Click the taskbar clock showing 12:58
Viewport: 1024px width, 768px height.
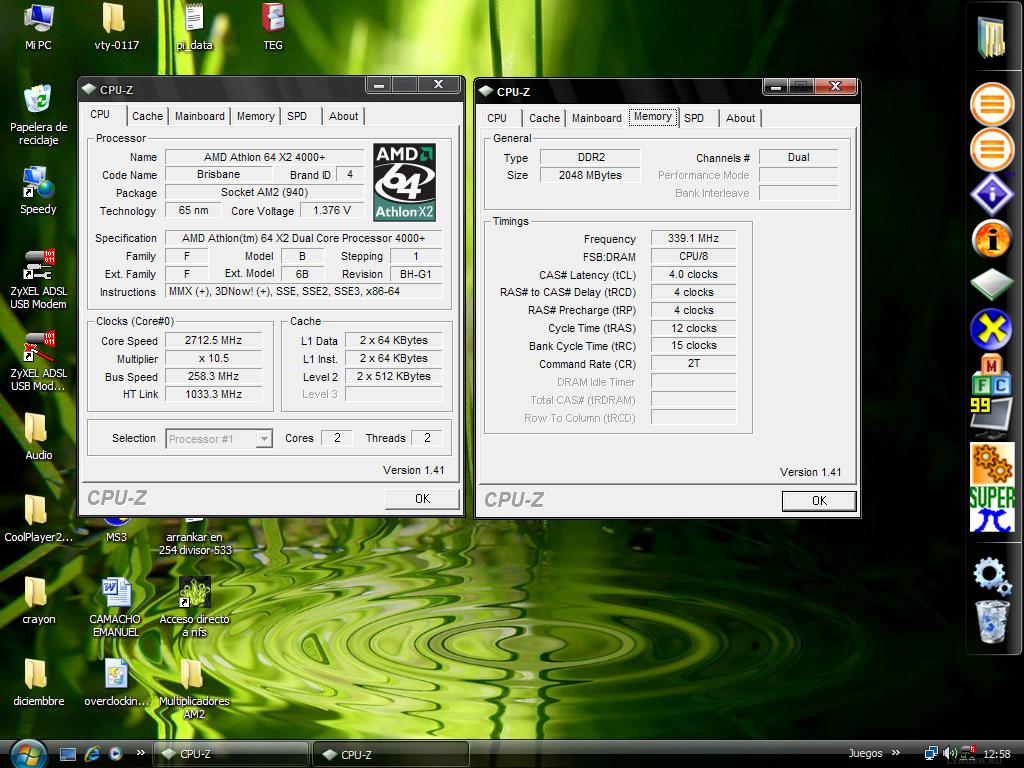tap(997, 754)
